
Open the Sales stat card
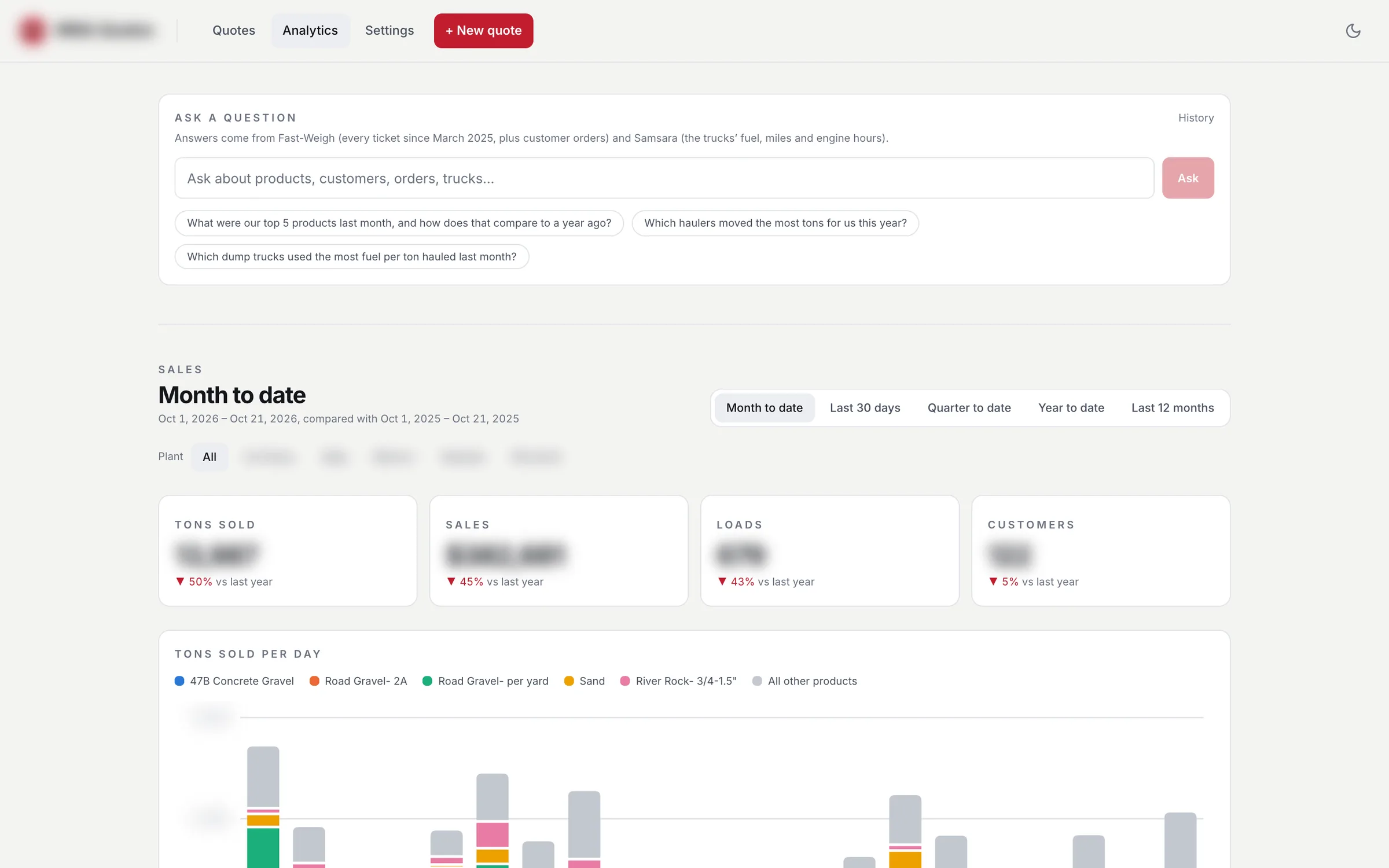pyautogui.click(x=558, y=551)
